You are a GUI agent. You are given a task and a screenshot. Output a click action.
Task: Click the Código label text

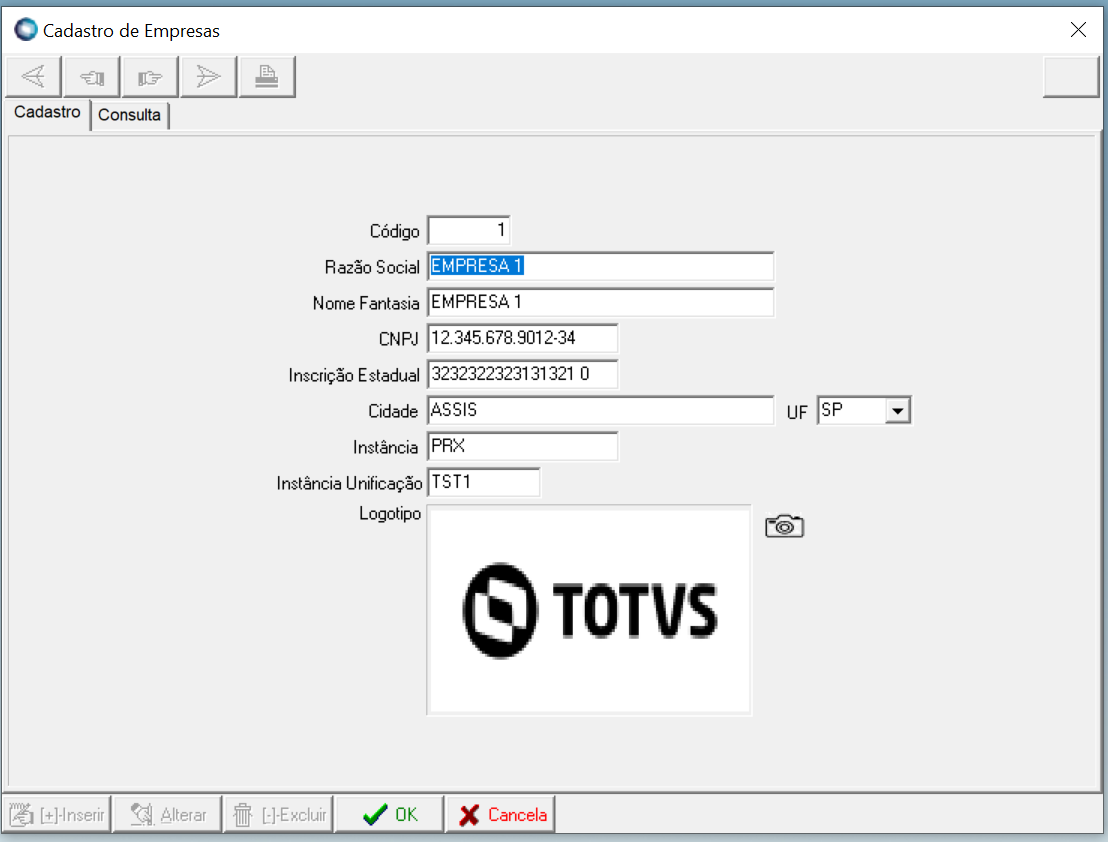(395, 231)
